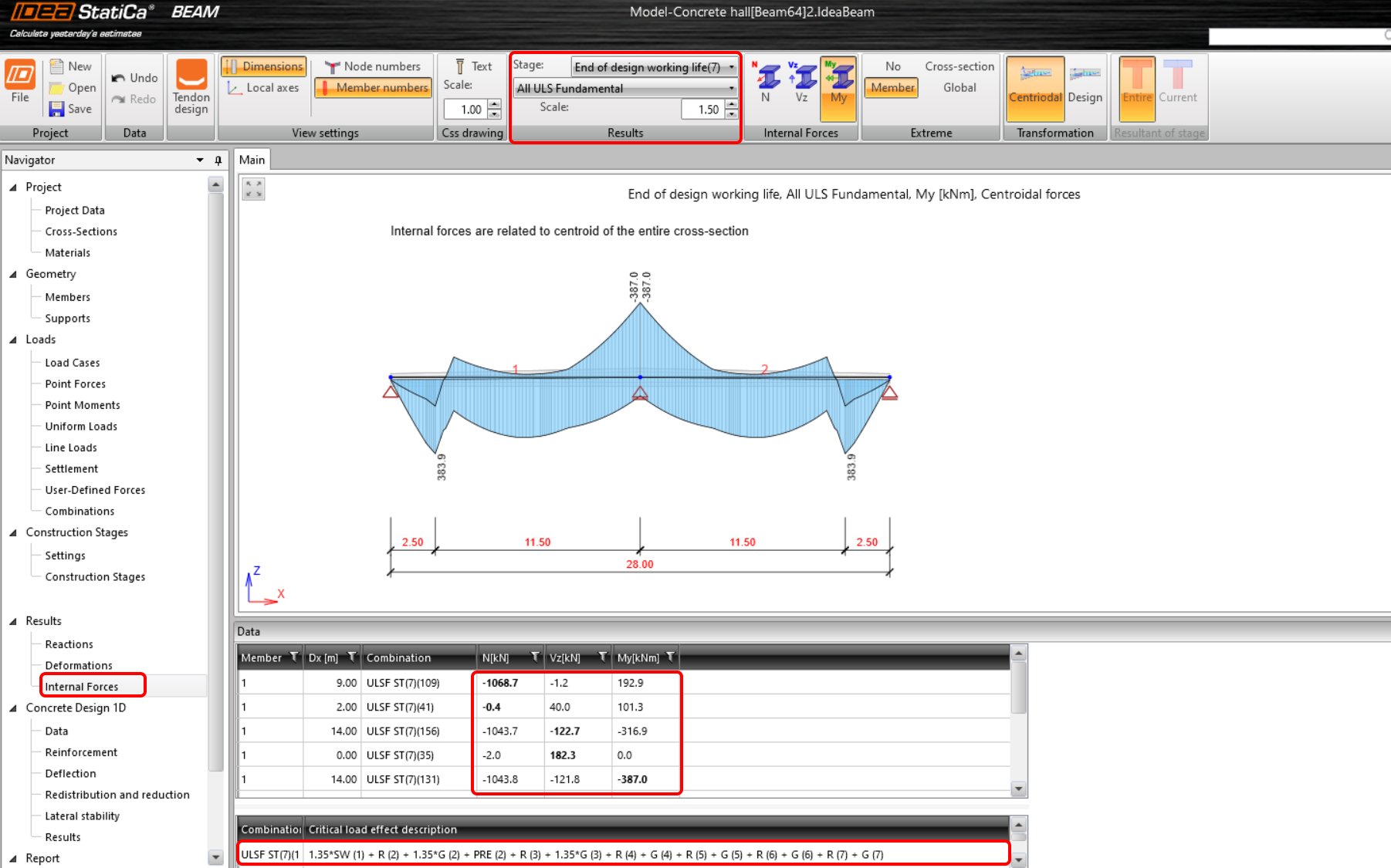Increase Css drawing scale with up arrow

click(x=495, y=105)
